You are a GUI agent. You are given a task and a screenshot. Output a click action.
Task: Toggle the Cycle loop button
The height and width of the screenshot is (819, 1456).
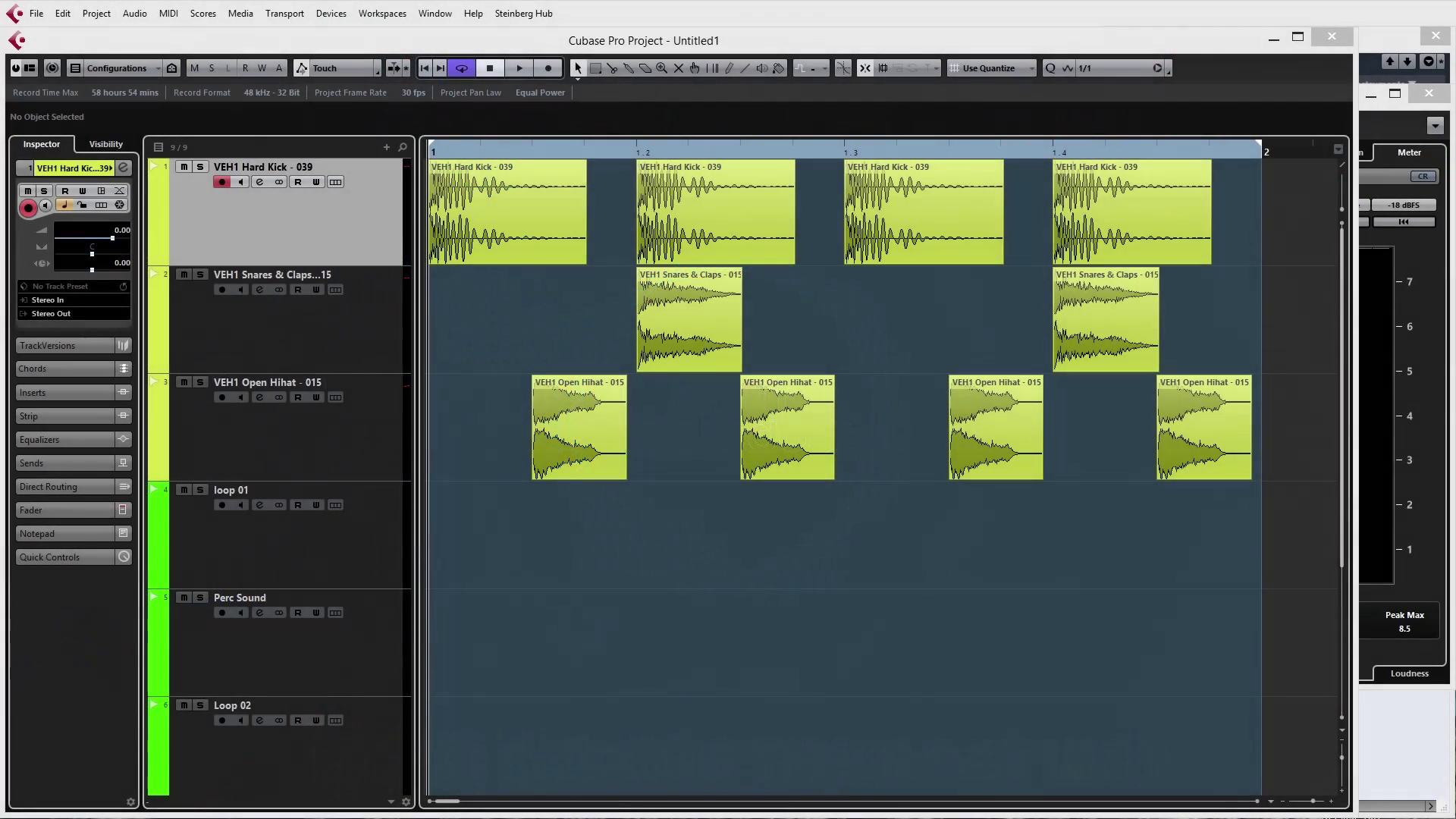click(461, 68)
